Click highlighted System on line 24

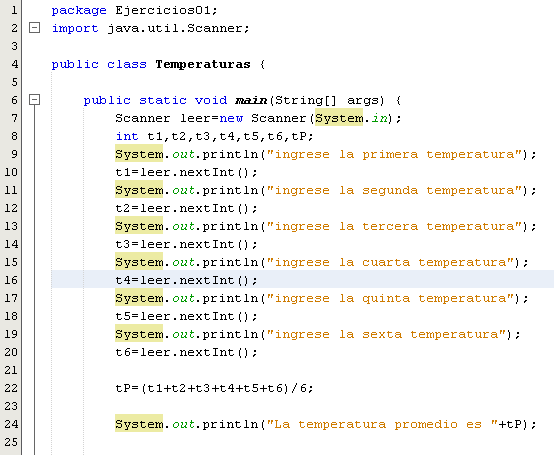(139, 424)
